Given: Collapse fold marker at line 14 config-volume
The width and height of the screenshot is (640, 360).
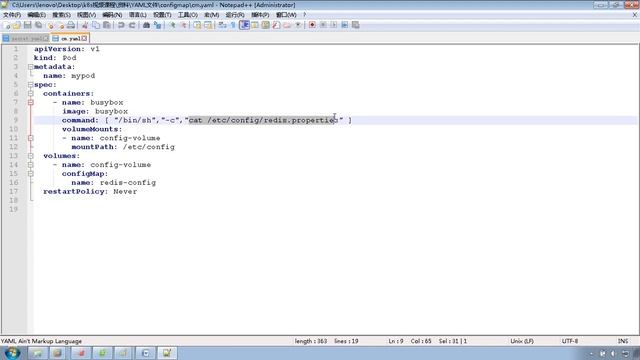Looking at the screenshot, I should (31, 165).
